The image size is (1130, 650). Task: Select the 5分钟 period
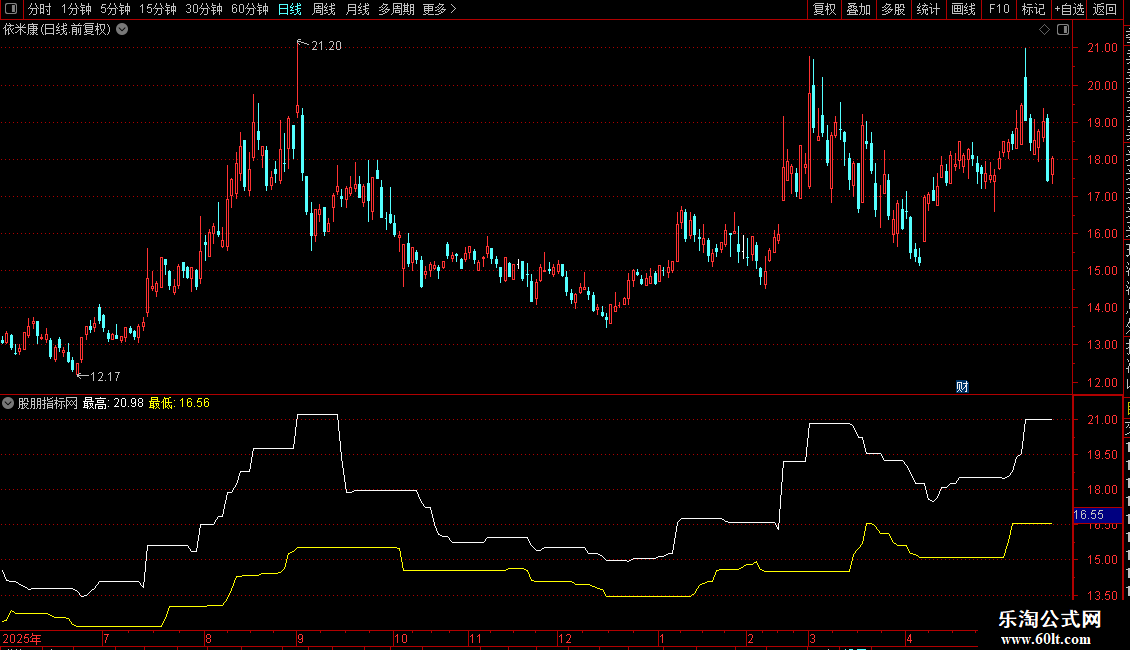coord(115,9)
